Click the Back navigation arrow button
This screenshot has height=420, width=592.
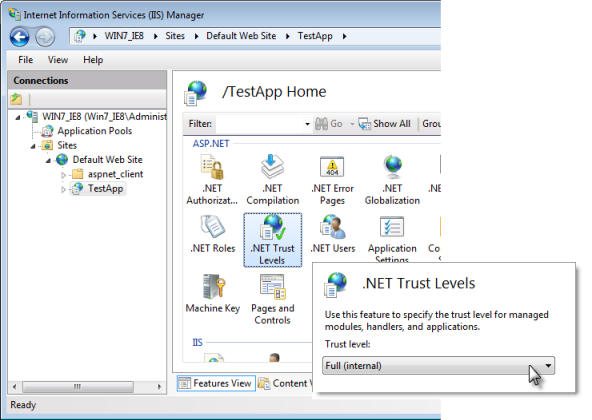(x=19, y=37)
